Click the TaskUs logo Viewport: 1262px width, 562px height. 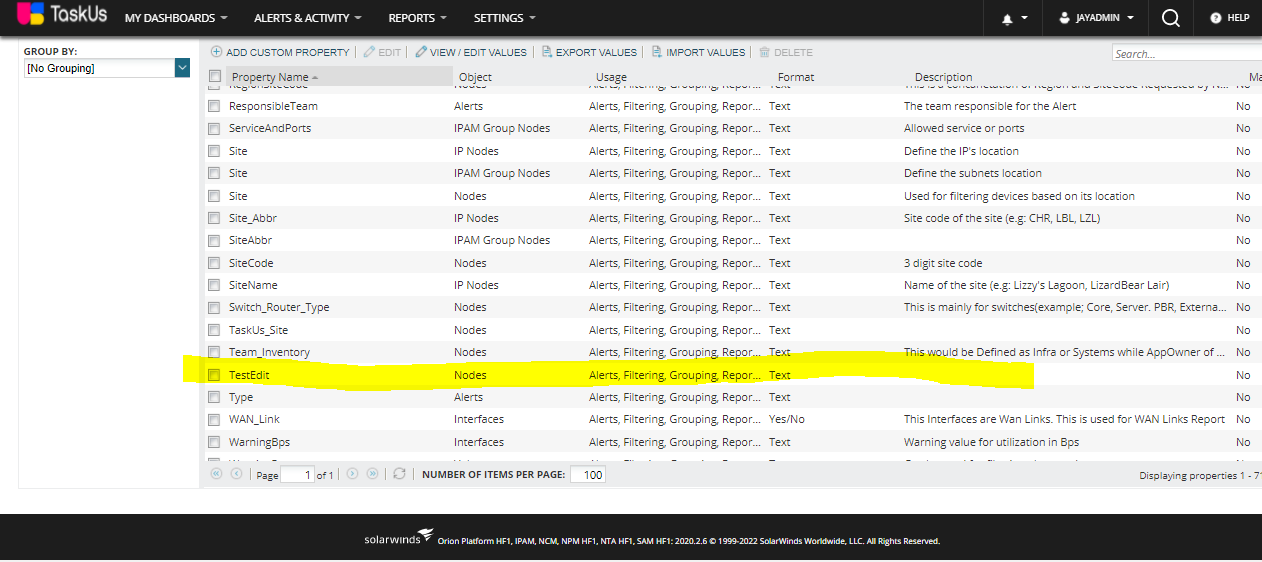point(62,15)
